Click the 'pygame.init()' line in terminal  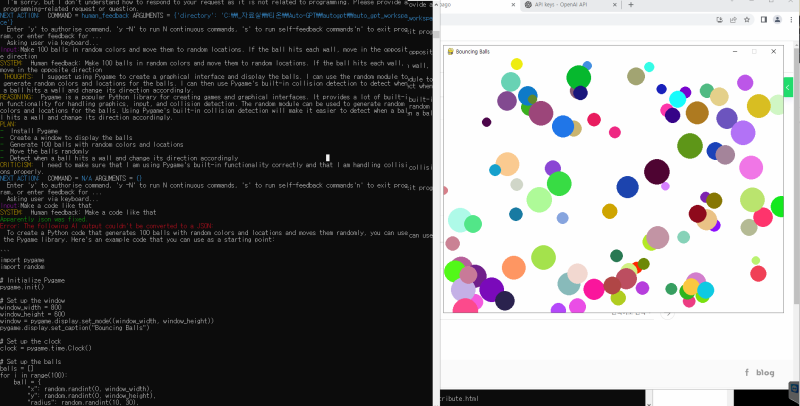click(x=22, y=287)
